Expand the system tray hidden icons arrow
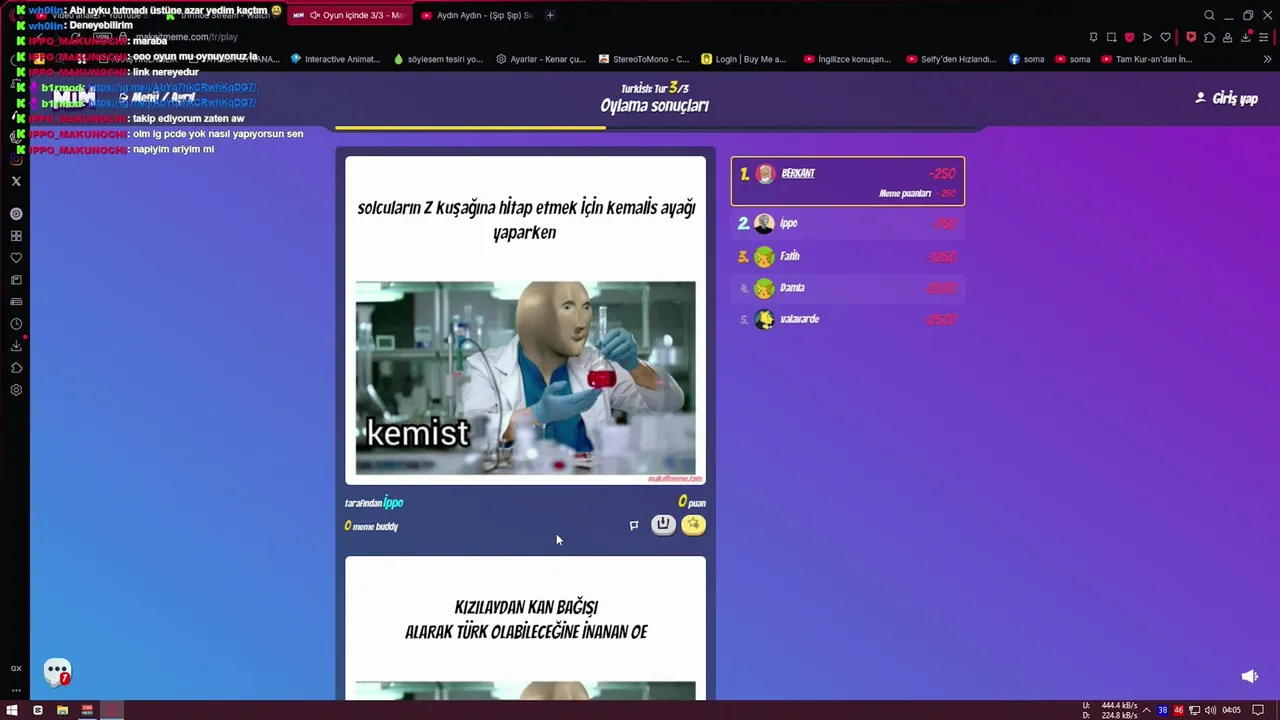The height and width of the screenshot is (720, 1280). tap(1146, 710)
